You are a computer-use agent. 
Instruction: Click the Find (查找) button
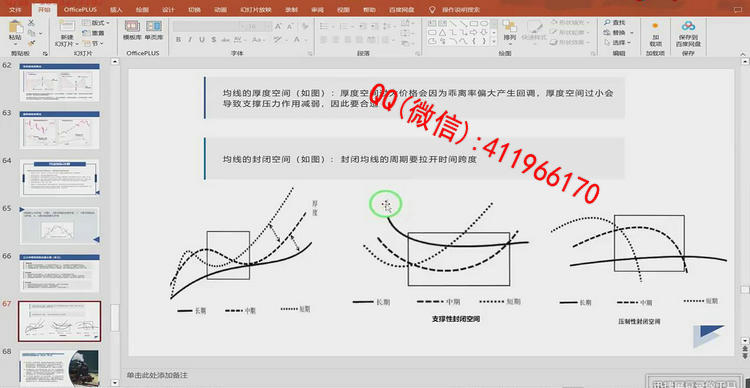(x=615, y=22)
